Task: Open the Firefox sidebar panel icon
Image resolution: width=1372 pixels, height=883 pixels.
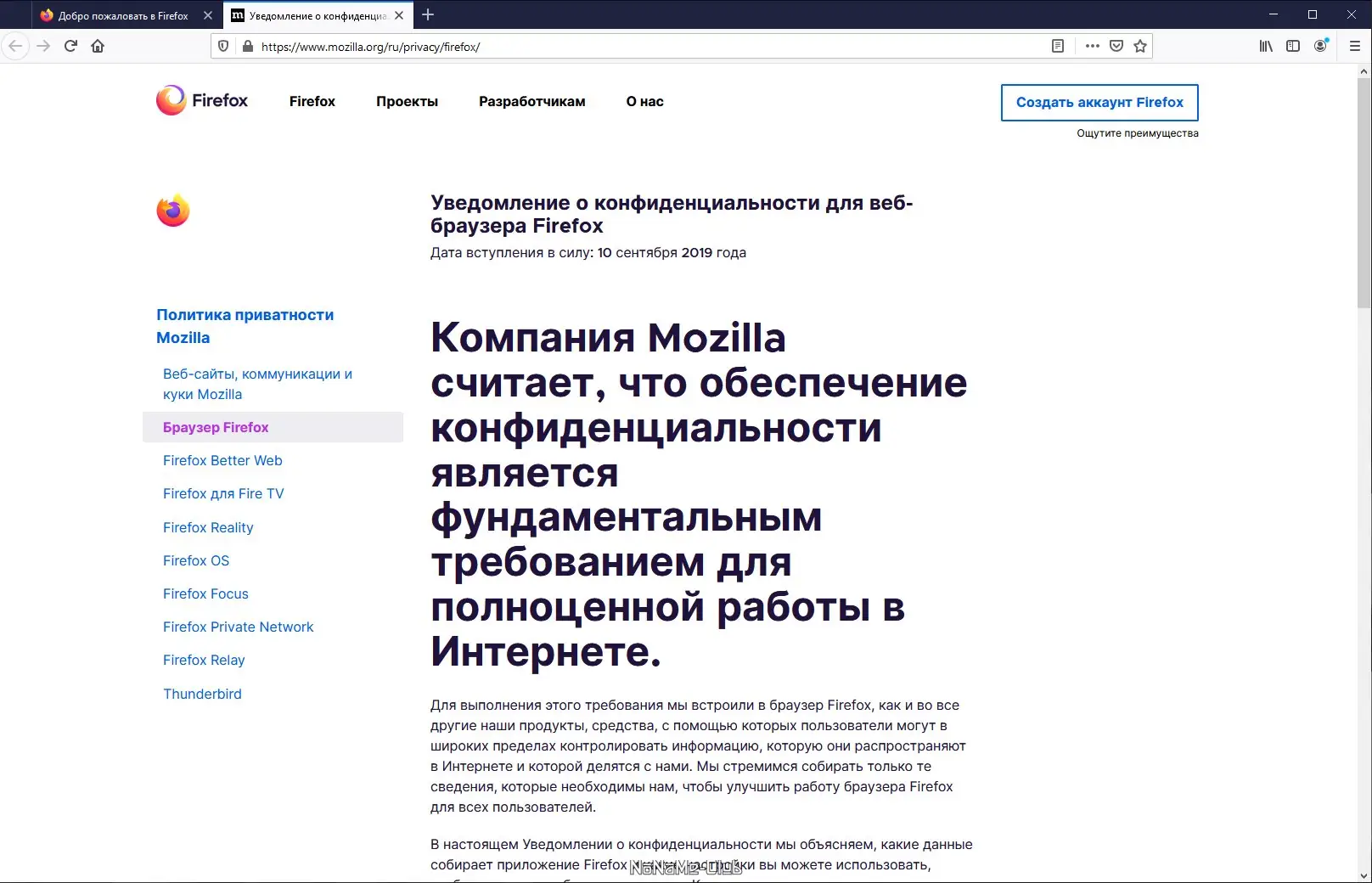Action: tap(1292, 46)
